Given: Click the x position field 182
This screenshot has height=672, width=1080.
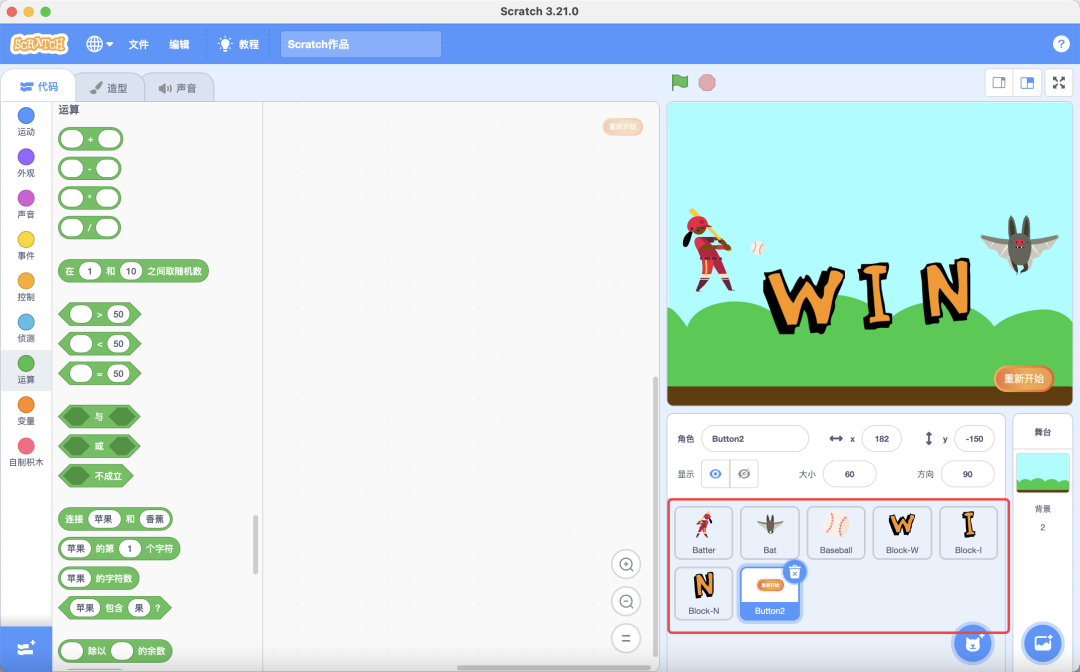Looking at the screenshot, I should tap(882, 439).
